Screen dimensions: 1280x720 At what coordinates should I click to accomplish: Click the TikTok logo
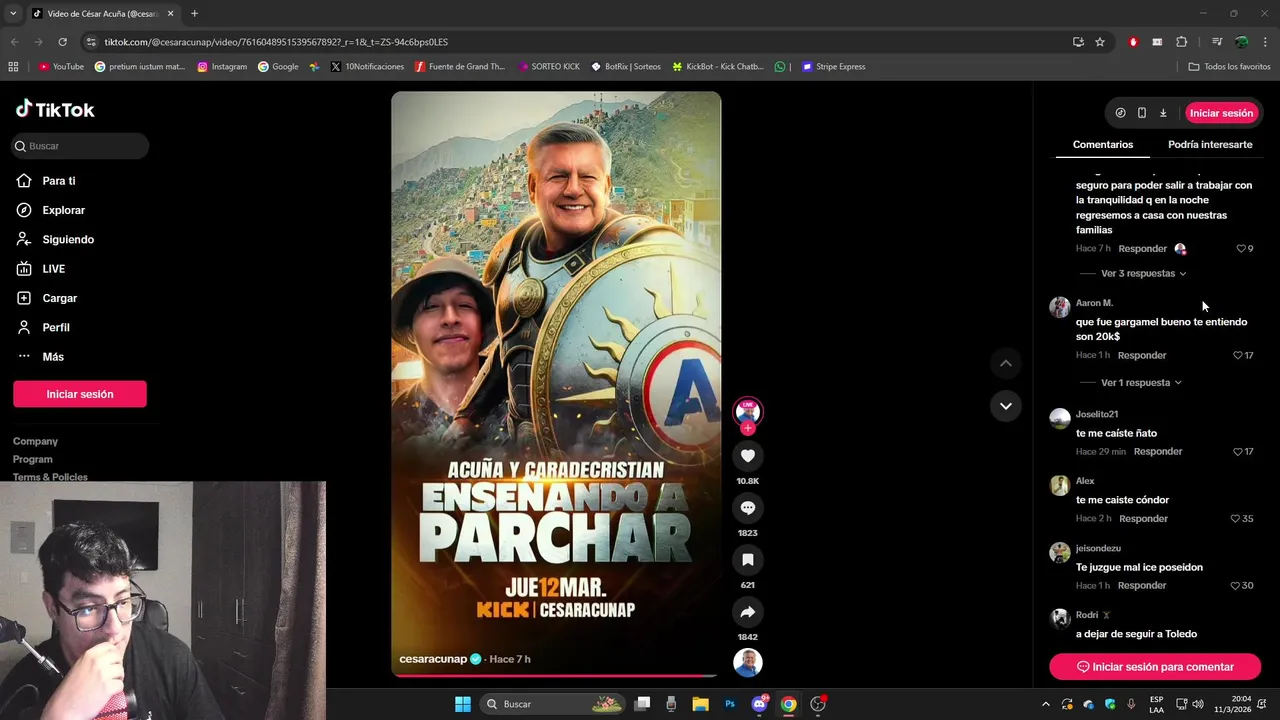tap(55, 109)
